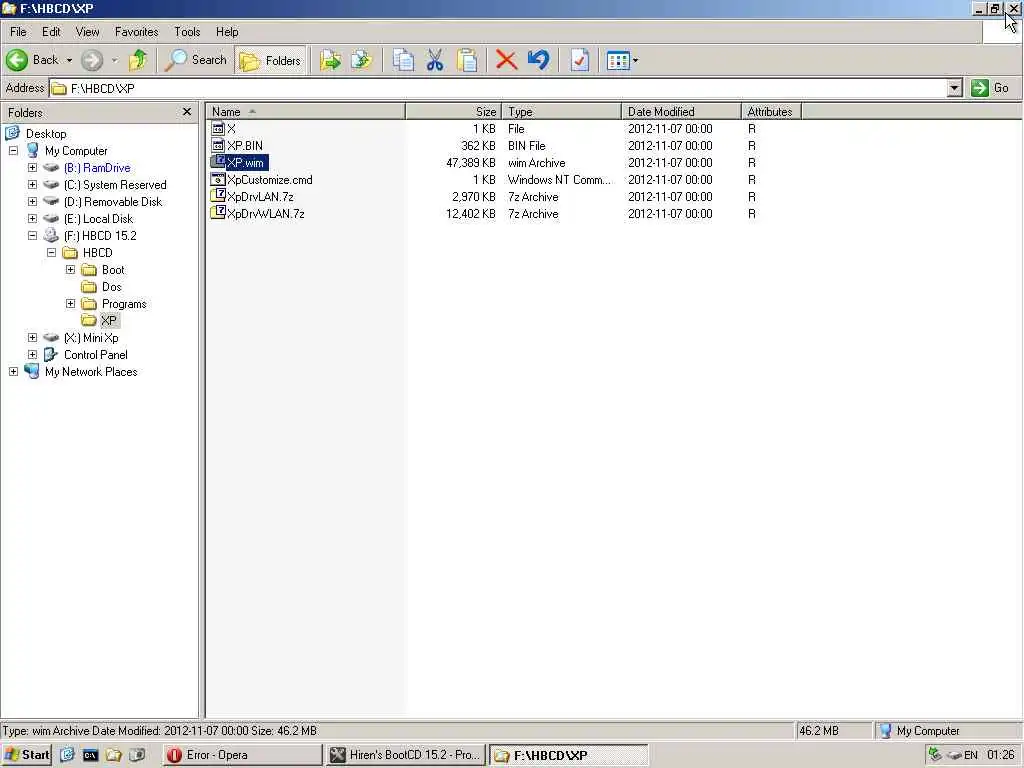Collapse the HBCD folder node
Screen dimensions: 1024x768
pos(51,253)
